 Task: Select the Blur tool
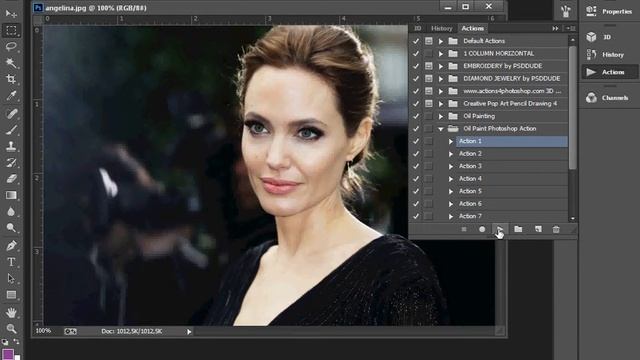coord(11,211)
